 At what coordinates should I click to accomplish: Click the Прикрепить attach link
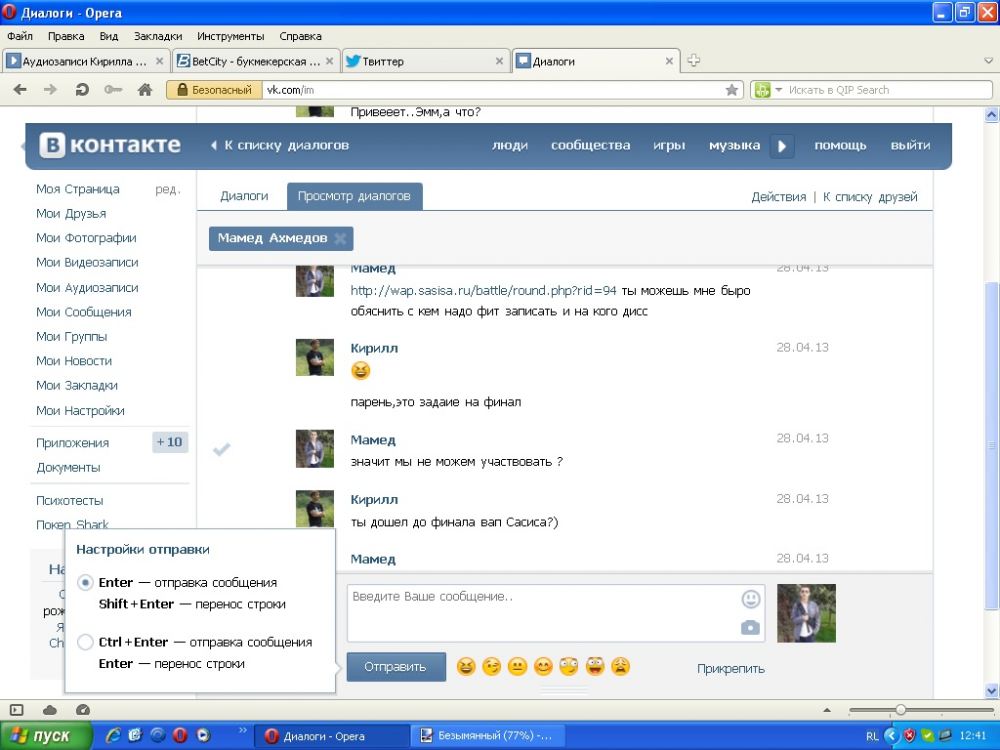click(x=731, y=669)
